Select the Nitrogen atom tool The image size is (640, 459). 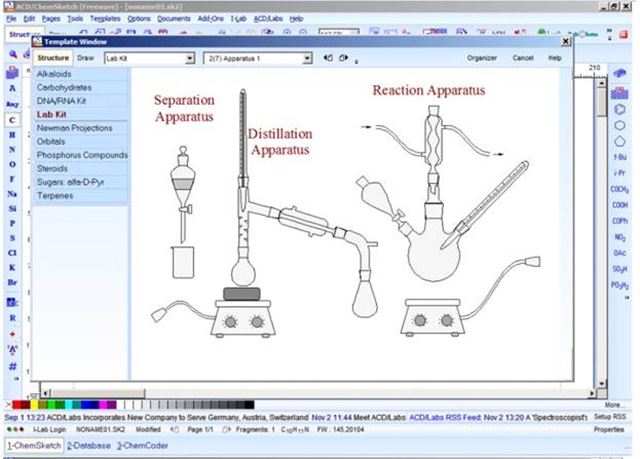tap(12, 149)
